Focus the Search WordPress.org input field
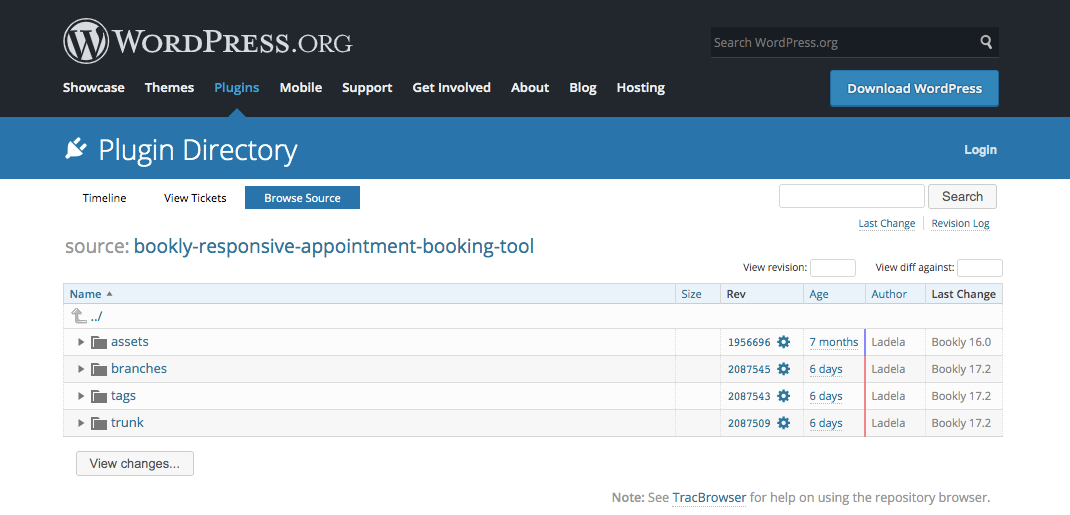1070x515 pixels. (843, 42)
